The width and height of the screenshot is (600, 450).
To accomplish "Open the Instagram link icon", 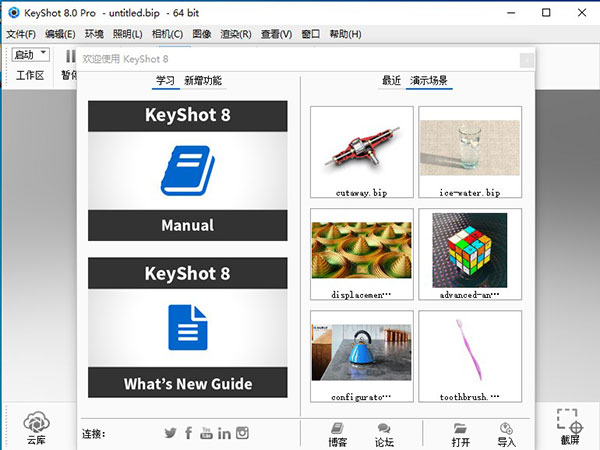I will click(242, 433).
